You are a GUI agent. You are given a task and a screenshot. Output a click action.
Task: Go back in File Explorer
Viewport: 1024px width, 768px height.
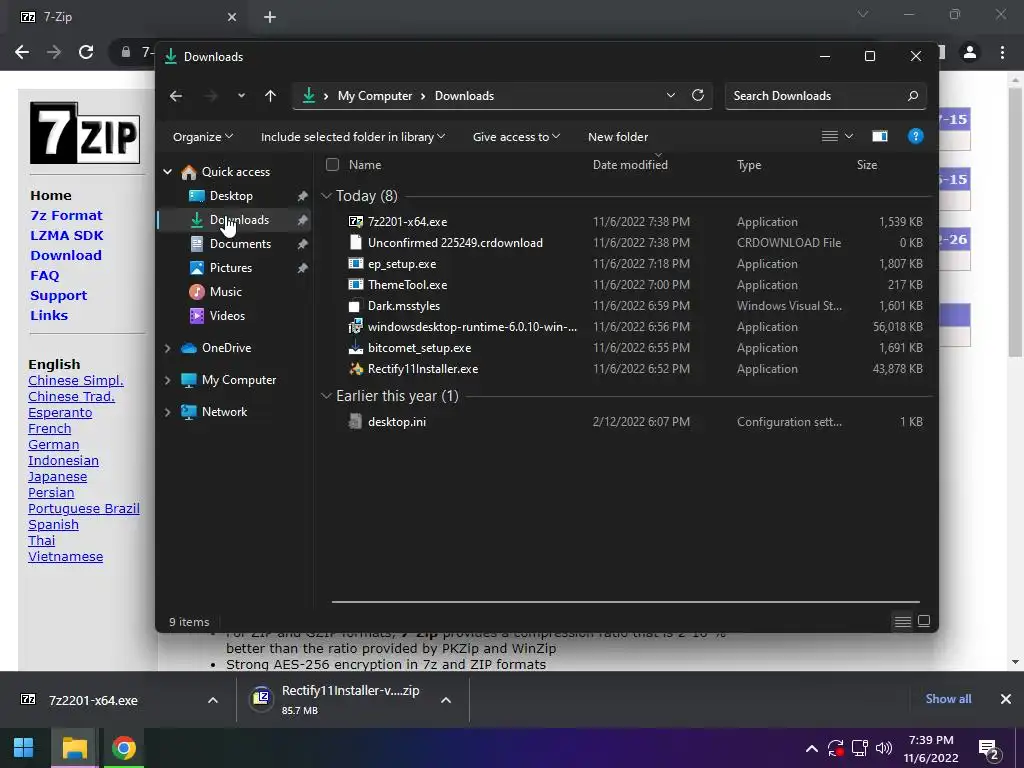pos(176,96)
